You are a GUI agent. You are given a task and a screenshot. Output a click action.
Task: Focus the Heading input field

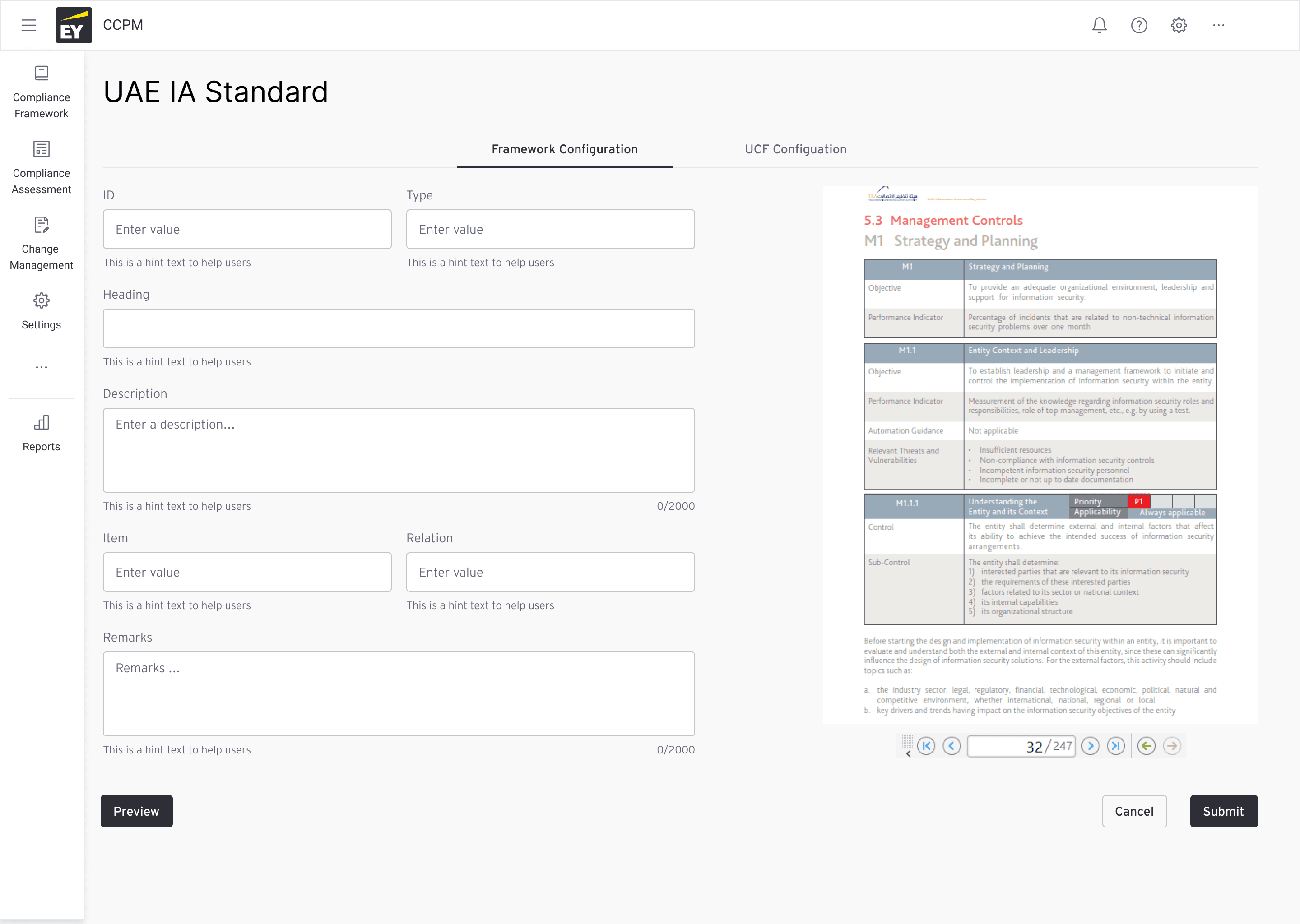click(399, 328)
